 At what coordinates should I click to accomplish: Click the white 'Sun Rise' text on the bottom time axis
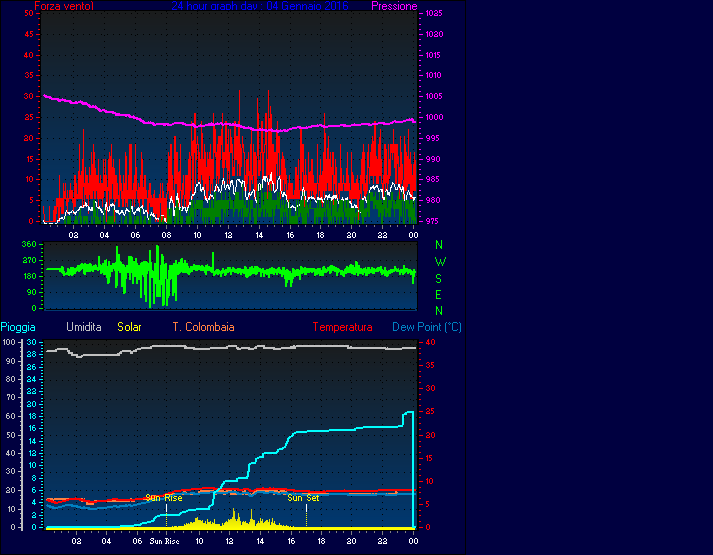pos(164,541)
